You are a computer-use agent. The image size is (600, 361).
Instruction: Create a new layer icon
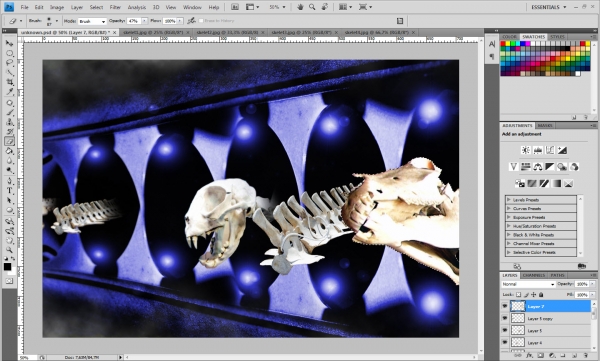(574, 356)
